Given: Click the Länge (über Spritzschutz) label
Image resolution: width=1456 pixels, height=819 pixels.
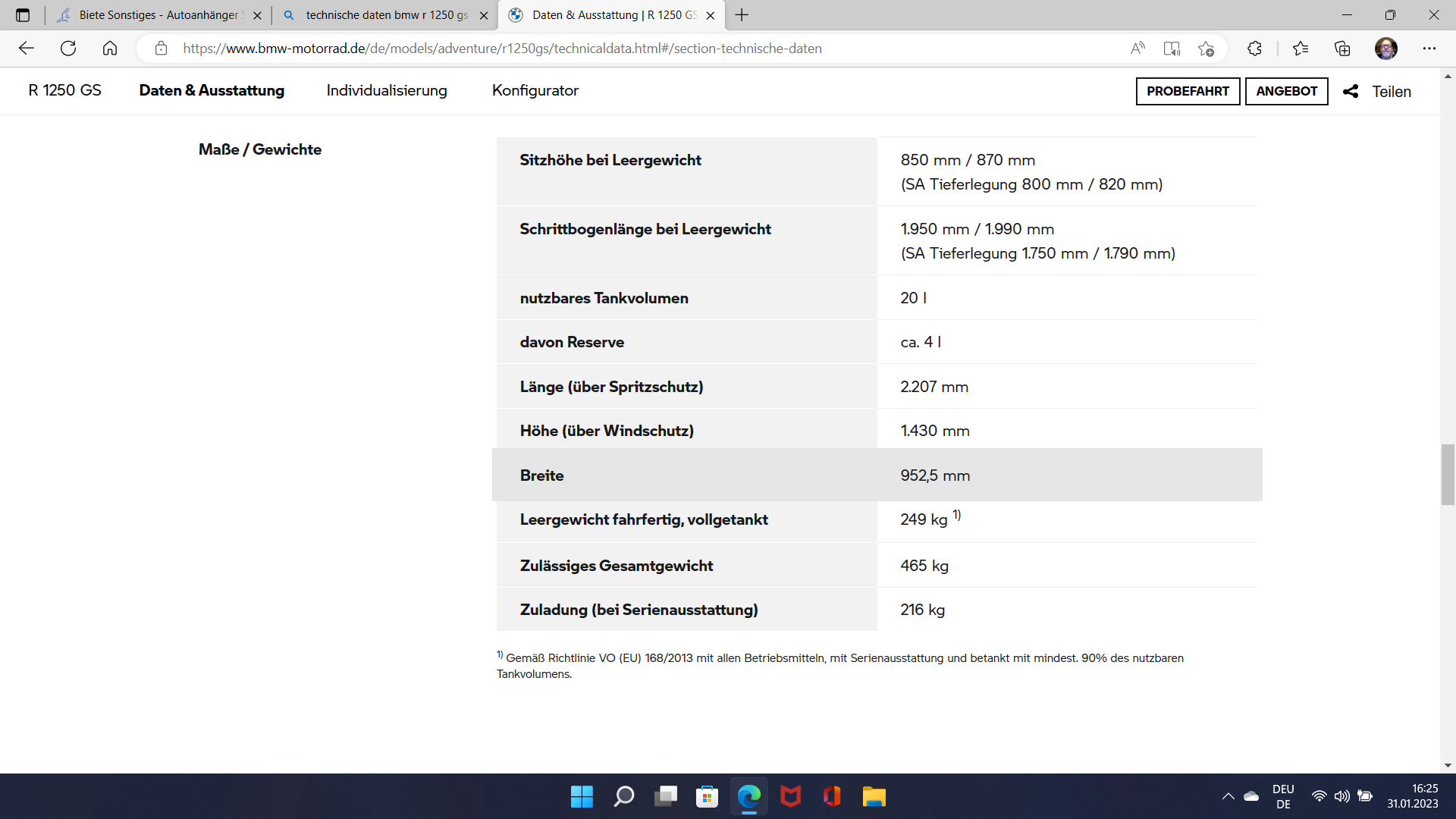Looking at the screenshot, I should (x=611, y=387).
